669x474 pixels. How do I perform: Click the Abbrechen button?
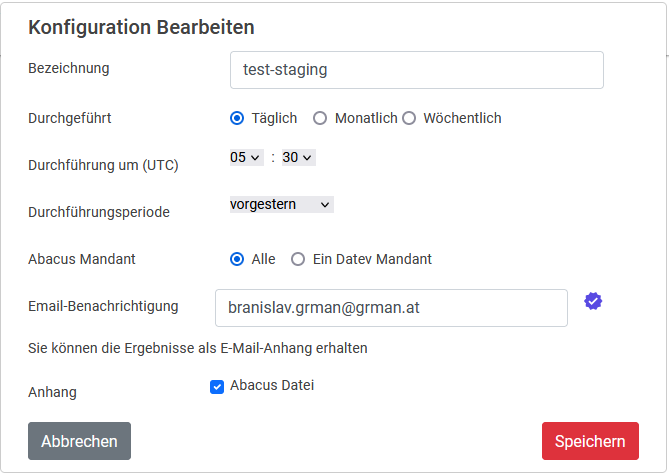pos(79,441)
